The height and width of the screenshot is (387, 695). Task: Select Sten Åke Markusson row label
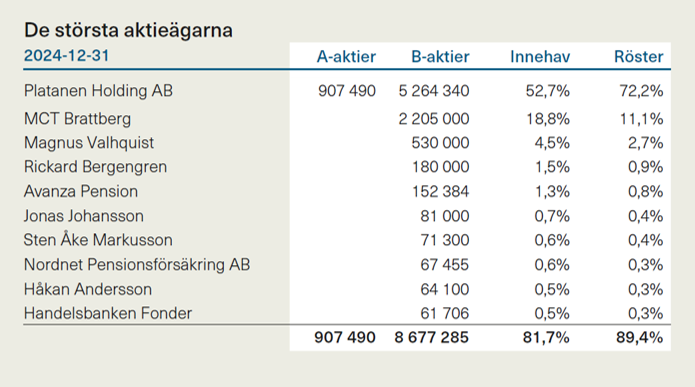98,240
